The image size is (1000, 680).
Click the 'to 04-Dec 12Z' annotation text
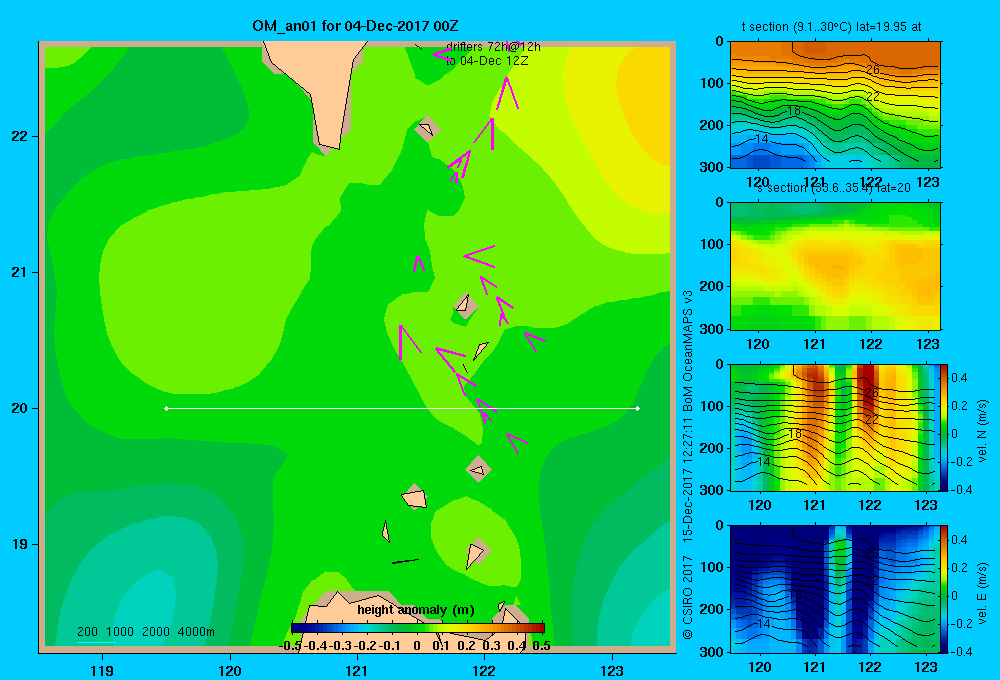click(x=487, y=61)
